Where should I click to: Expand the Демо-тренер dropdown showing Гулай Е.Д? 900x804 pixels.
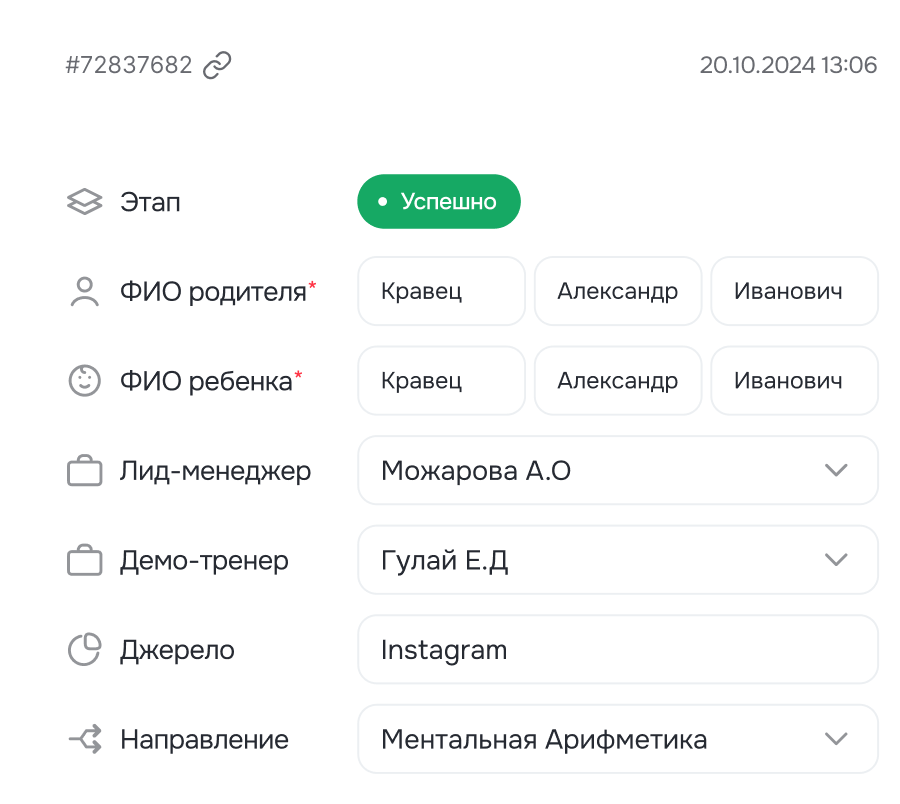click(x=617, y=561)
